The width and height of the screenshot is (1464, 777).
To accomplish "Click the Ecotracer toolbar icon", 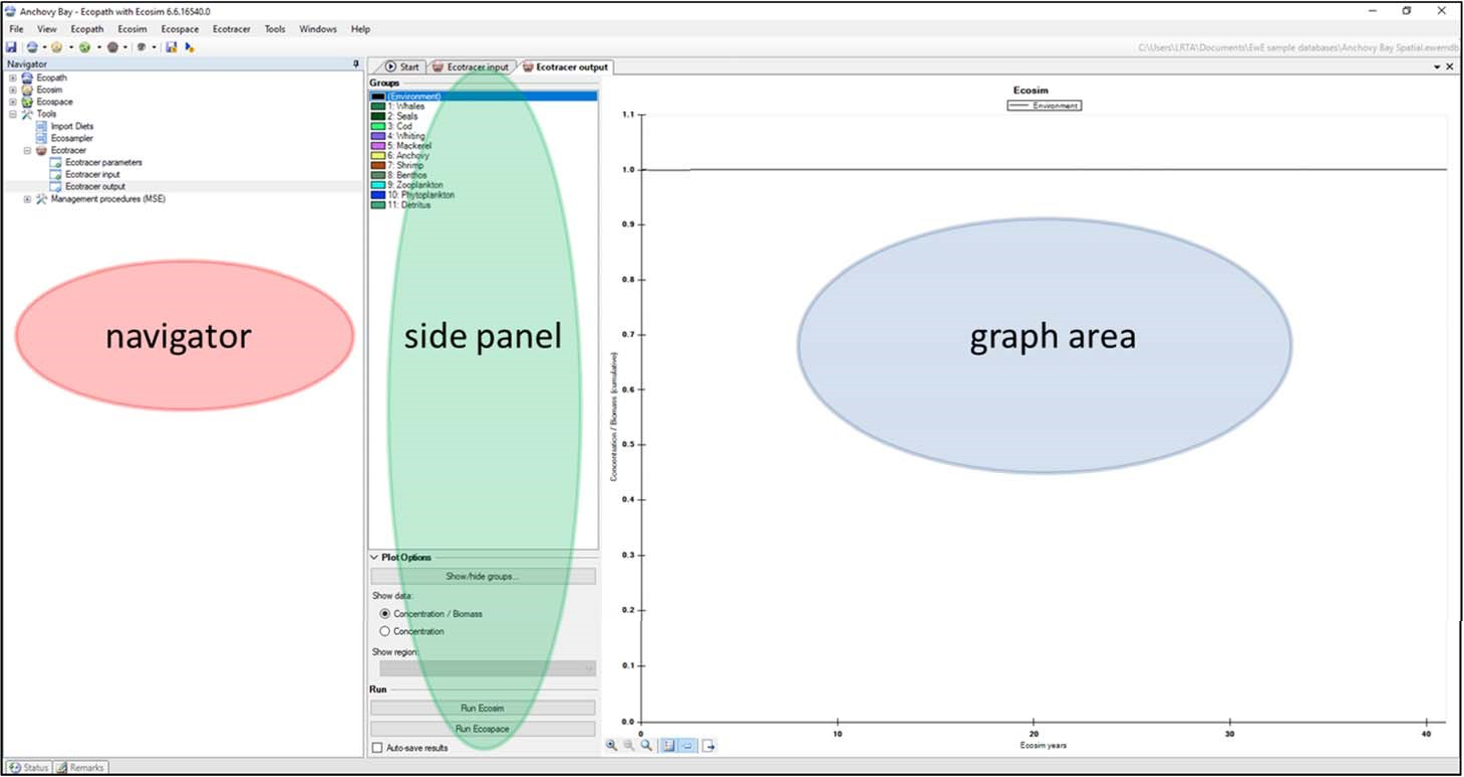I will (113, 47).
